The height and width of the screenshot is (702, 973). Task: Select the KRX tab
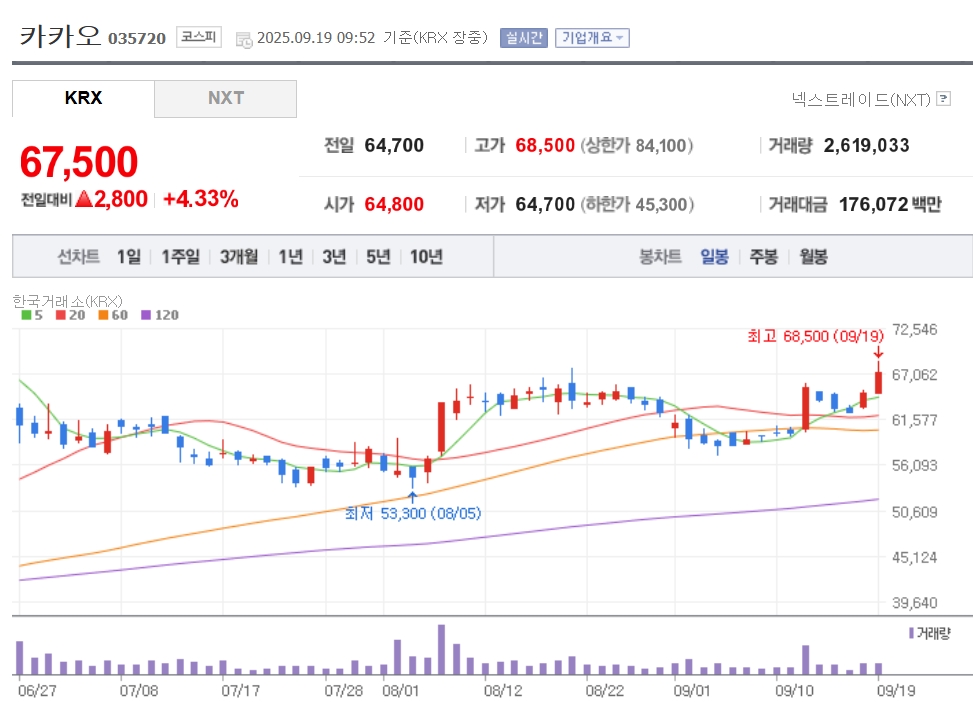[83, 98]
